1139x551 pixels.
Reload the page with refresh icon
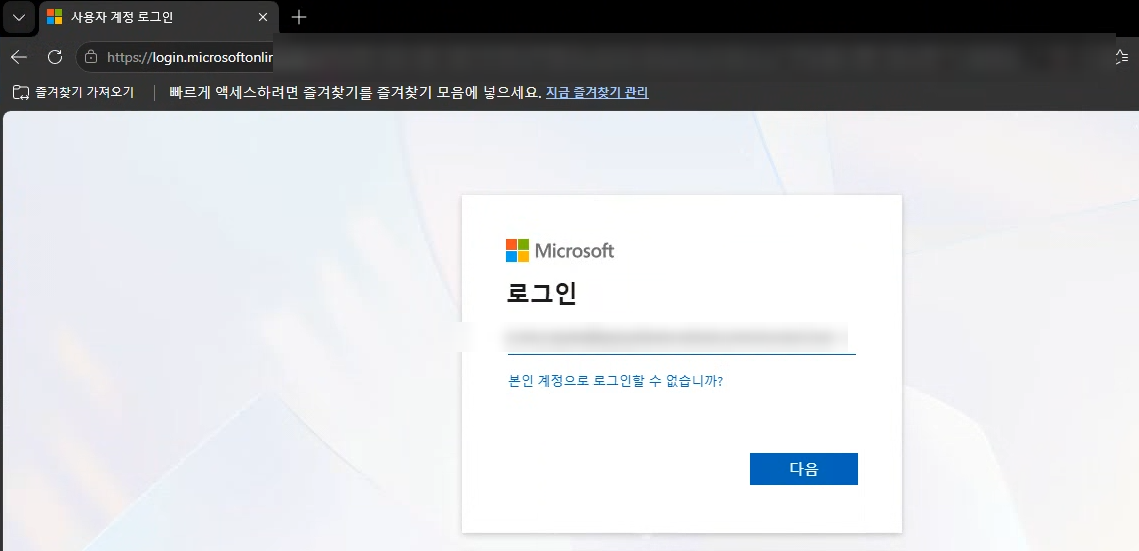point(54,57)
